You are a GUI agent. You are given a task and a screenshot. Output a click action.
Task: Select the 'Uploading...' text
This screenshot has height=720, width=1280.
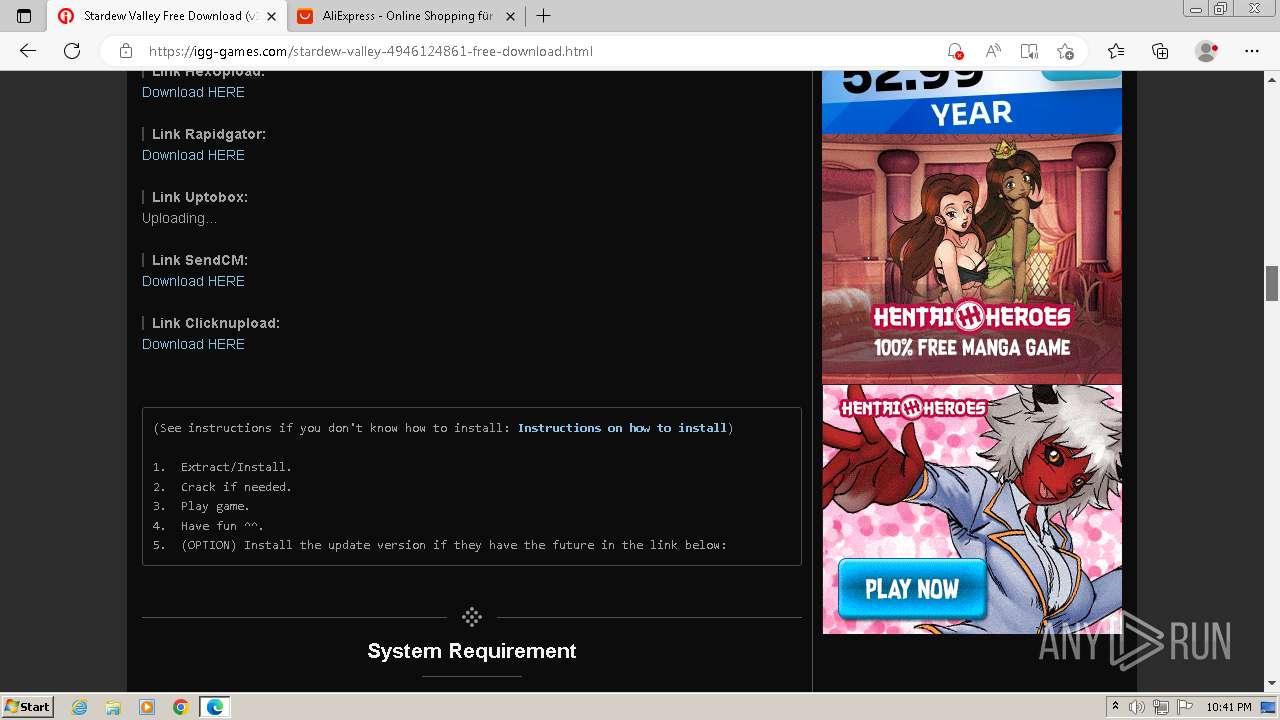pyautogui.click(x=179, y=218)
